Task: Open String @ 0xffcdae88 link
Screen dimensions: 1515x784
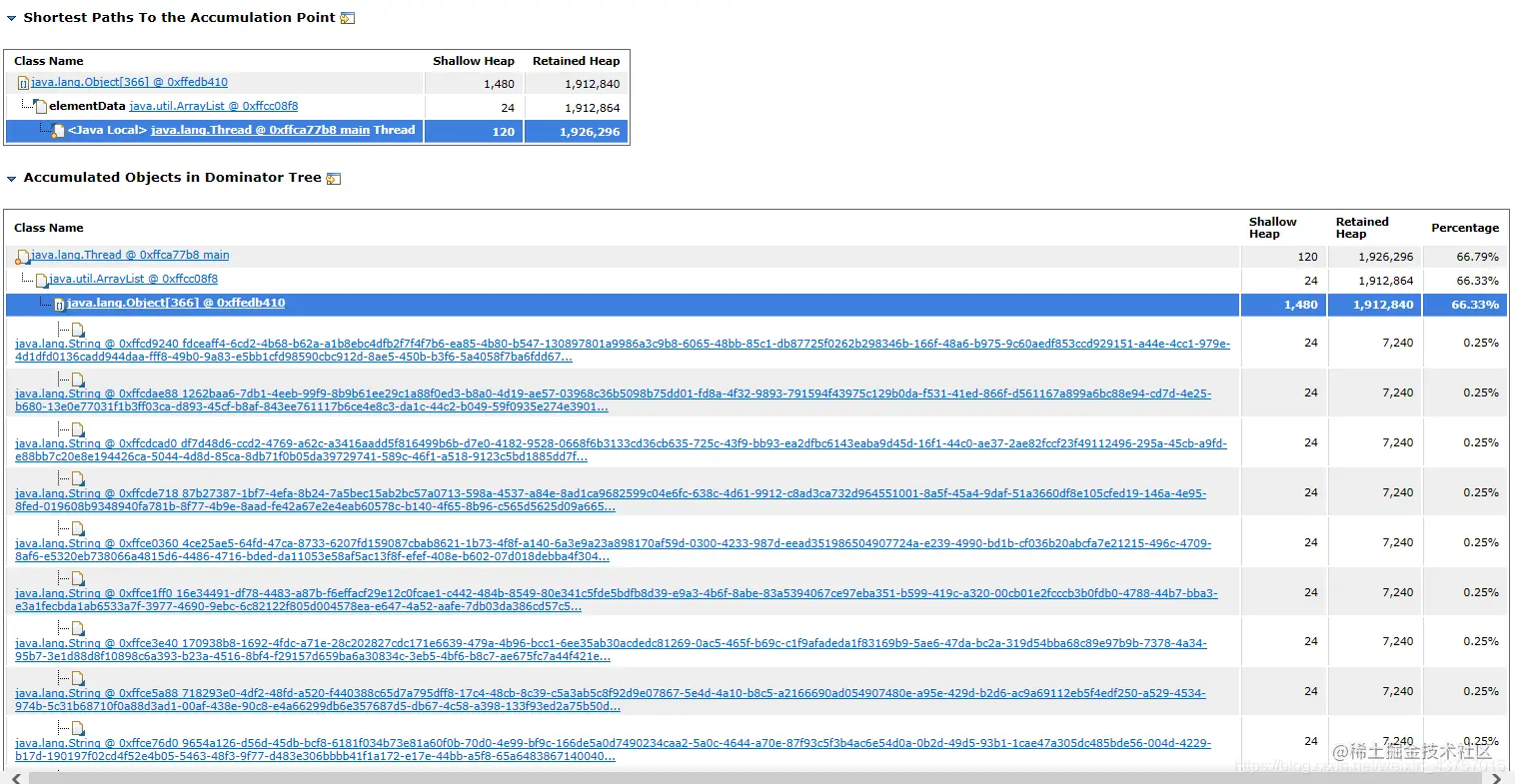Action: tap(613, 399)
